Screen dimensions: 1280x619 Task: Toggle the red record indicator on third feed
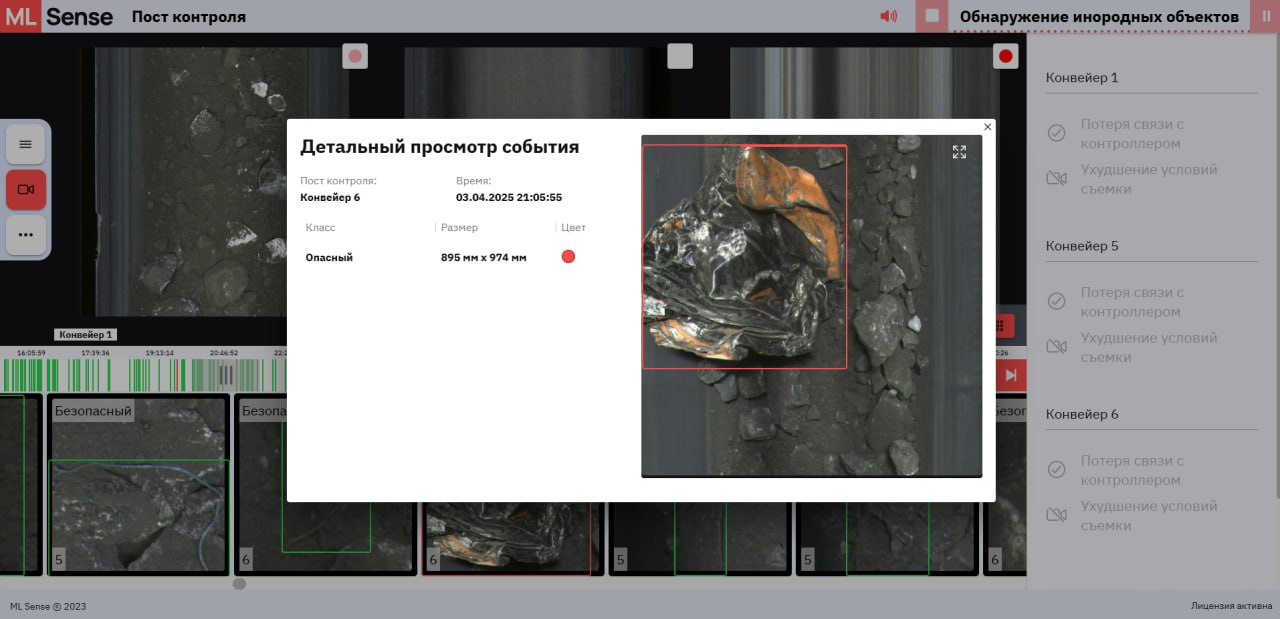coord(1006,56)
